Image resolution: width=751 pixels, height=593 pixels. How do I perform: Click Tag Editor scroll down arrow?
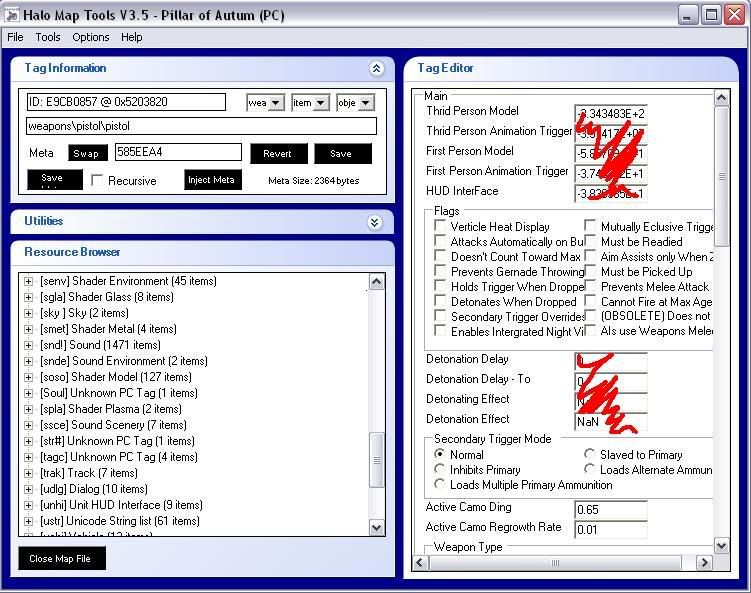click(721, 545)
